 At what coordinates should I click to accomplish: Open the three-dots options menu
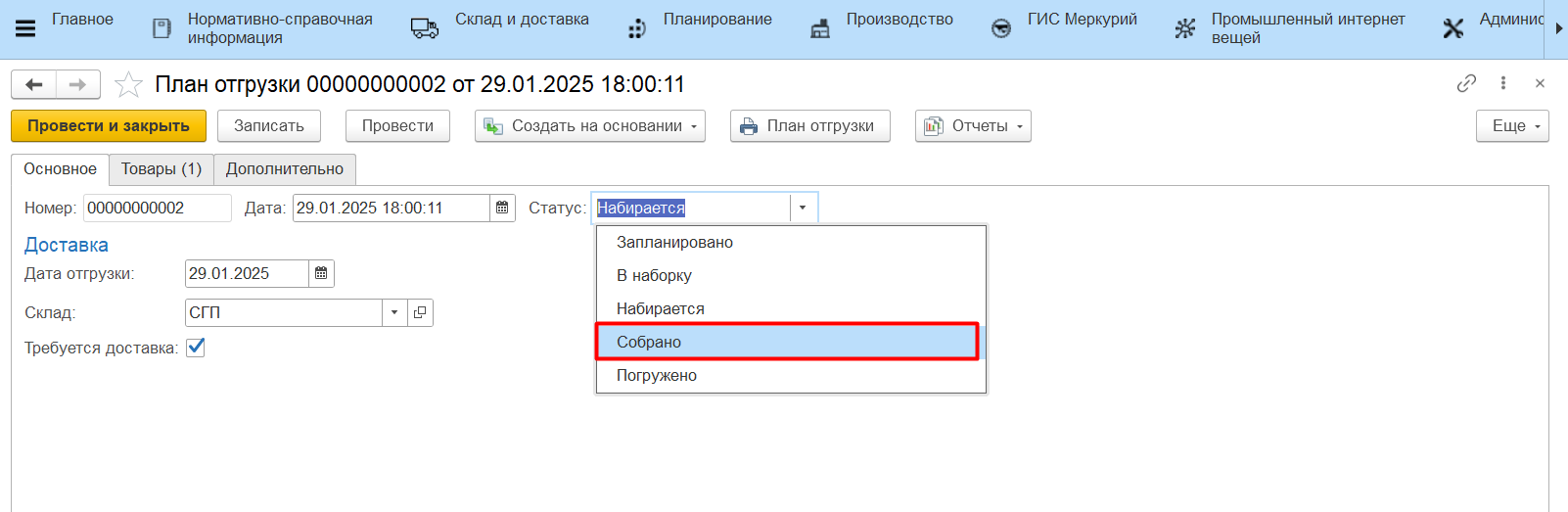click(1502, 83)
